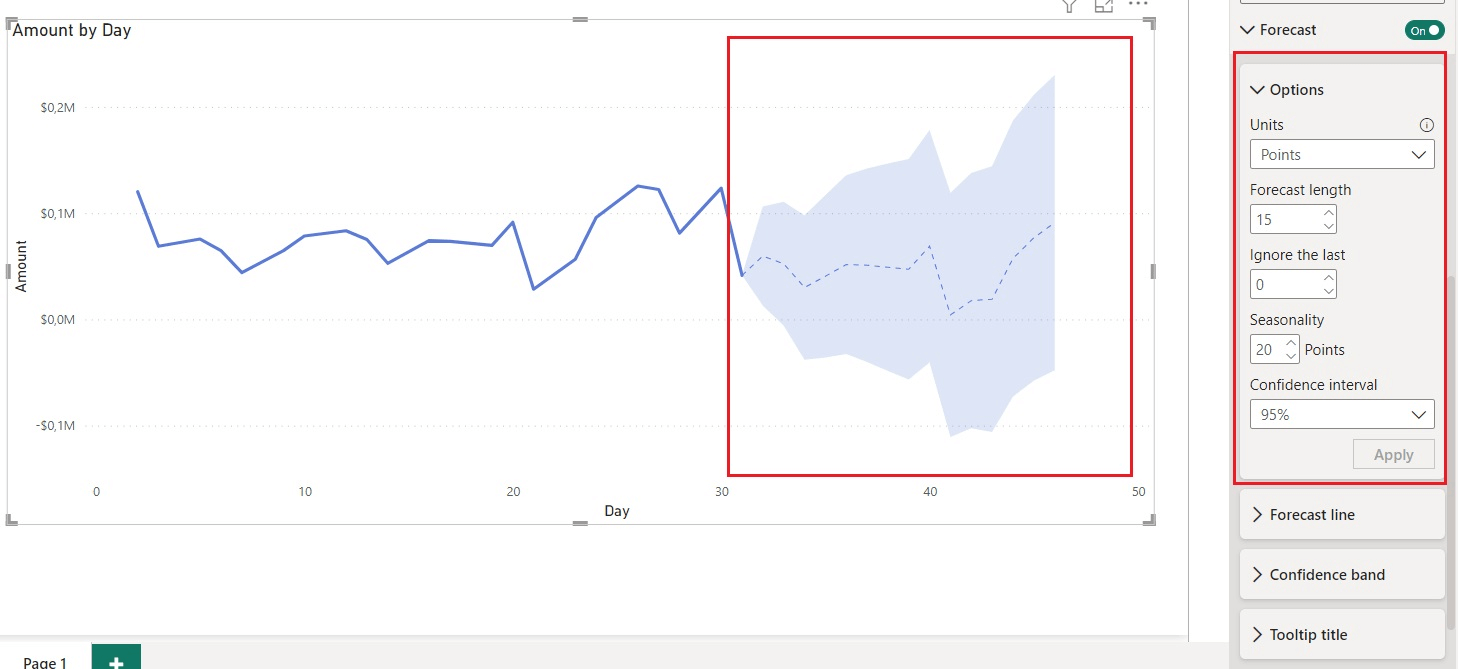Open the chart in focus mode
Screen dimensions: 1458x669
coord(1102,6)
